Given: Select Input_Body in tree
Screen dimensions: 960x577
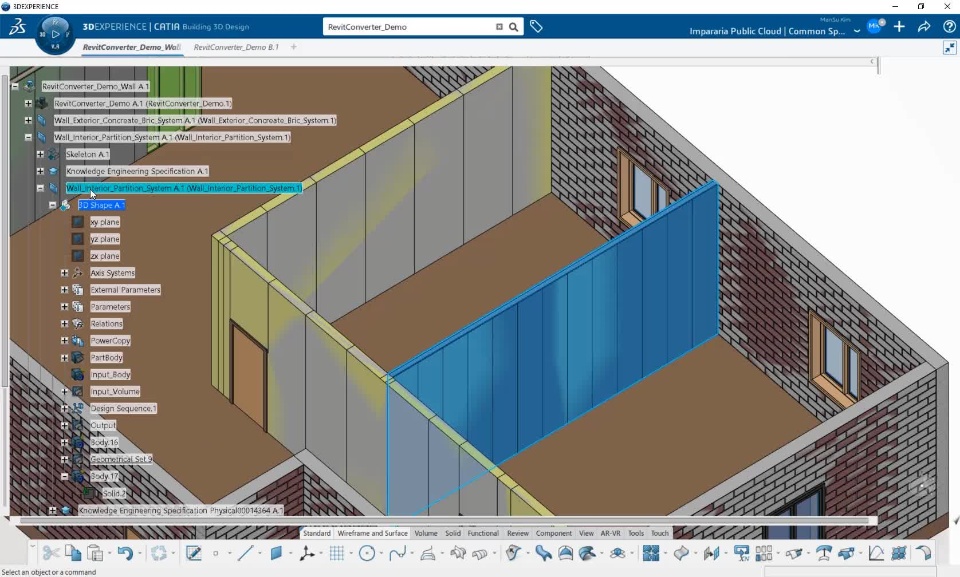Looking at the screenshot, I should (x=110, y=374).
